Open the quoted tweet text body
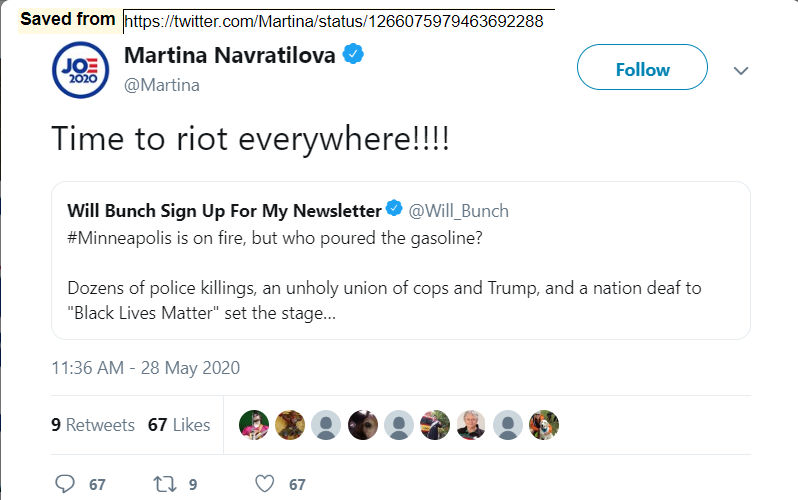 pyautogui.click(x=384, y=290)
